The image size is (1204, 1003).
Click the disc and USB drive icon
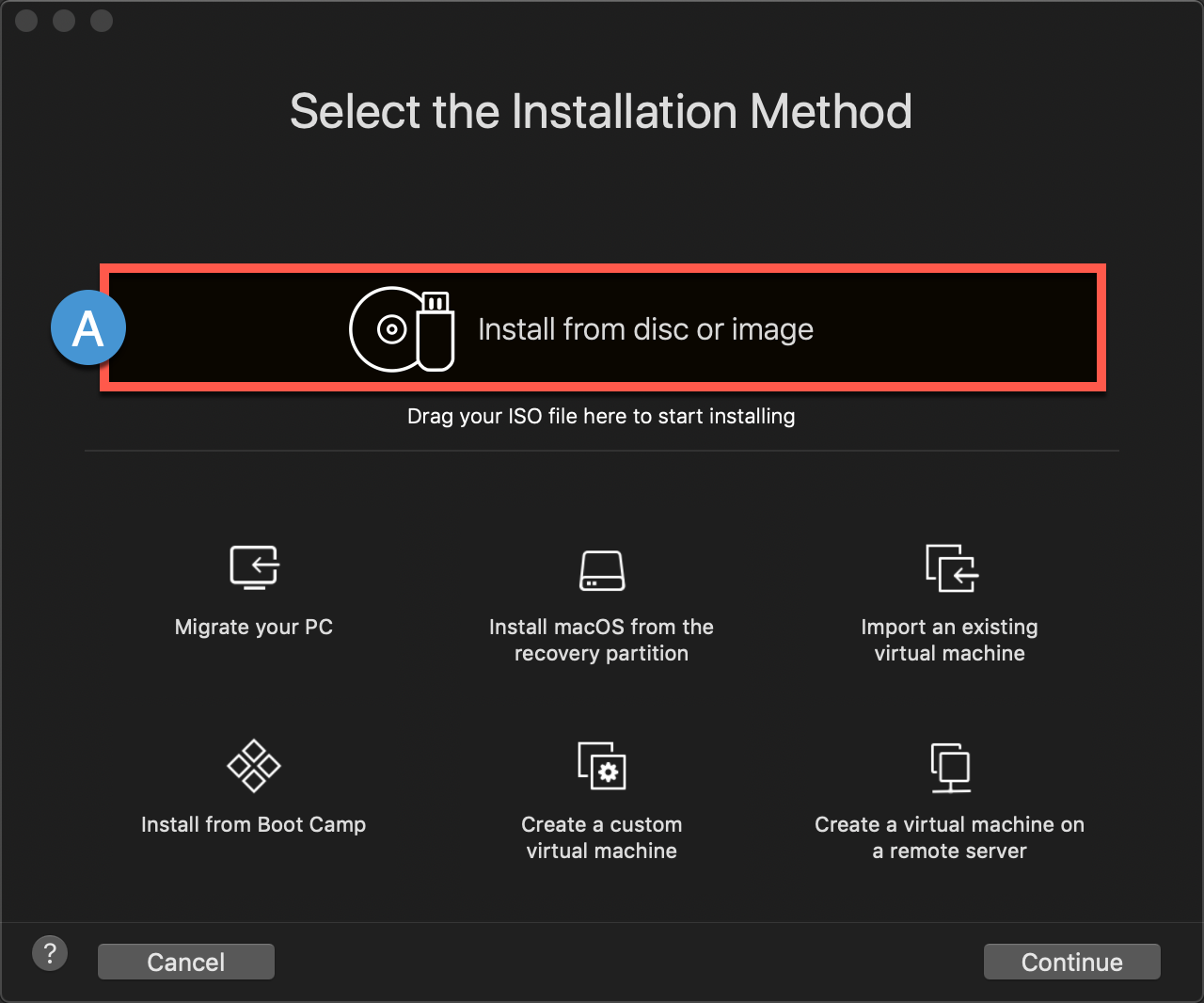402,329
